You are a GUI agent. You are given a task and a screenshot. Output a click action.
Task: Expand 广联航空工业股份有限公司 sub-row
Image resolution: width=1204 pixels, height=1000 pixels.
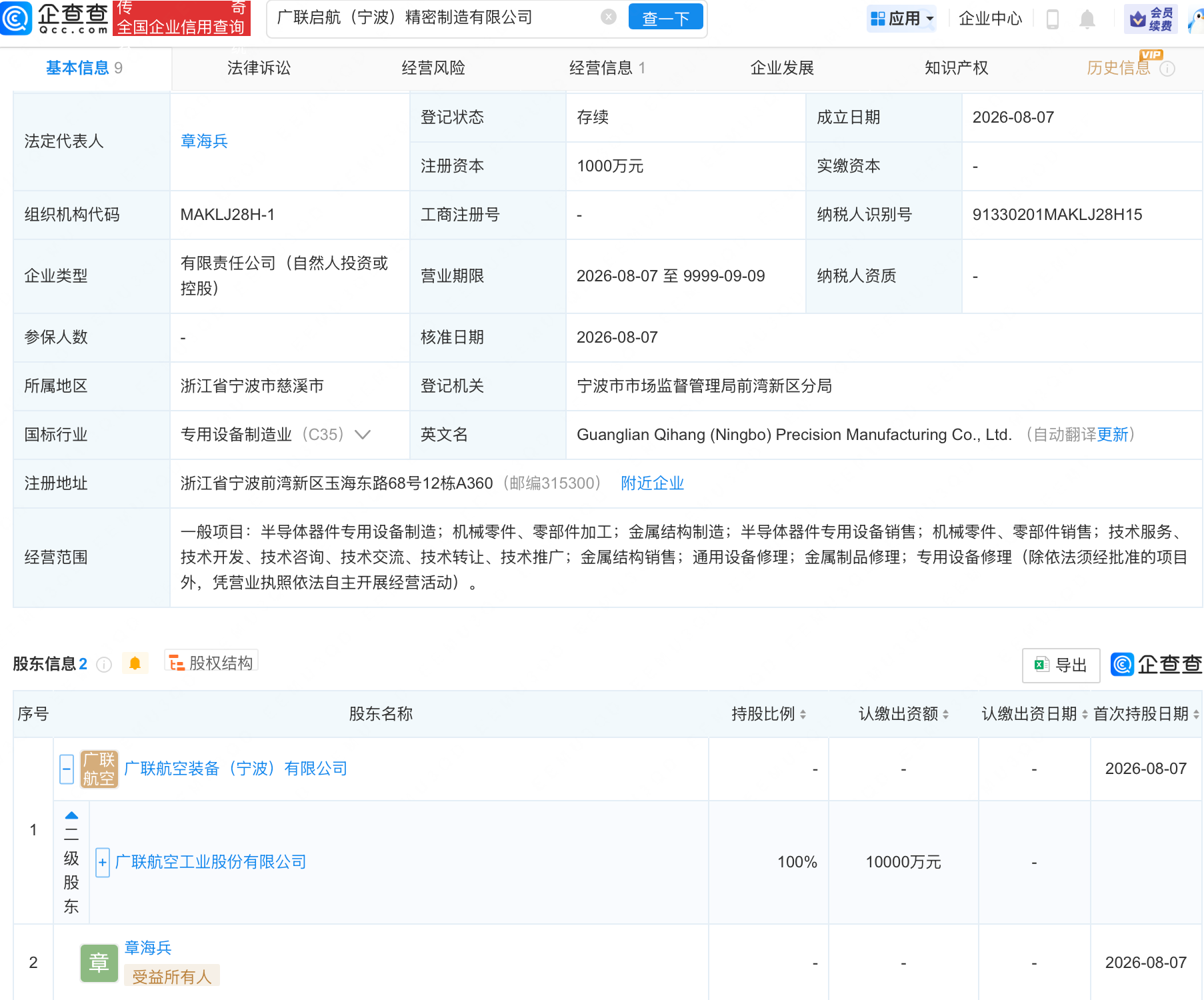click(x=103, y=863)
